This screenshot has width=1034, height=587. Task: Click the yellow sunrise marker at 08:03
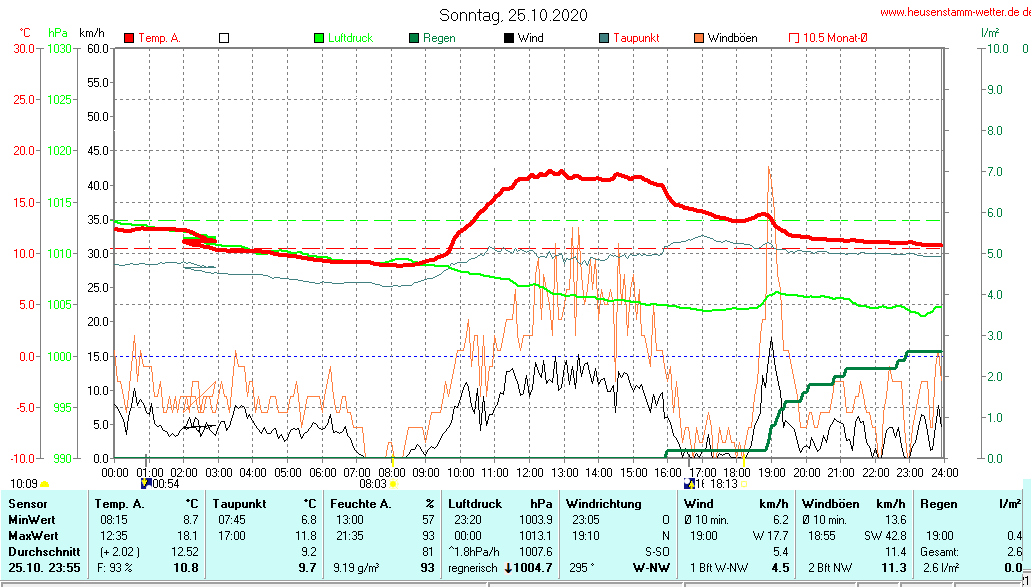click(393, 483)
